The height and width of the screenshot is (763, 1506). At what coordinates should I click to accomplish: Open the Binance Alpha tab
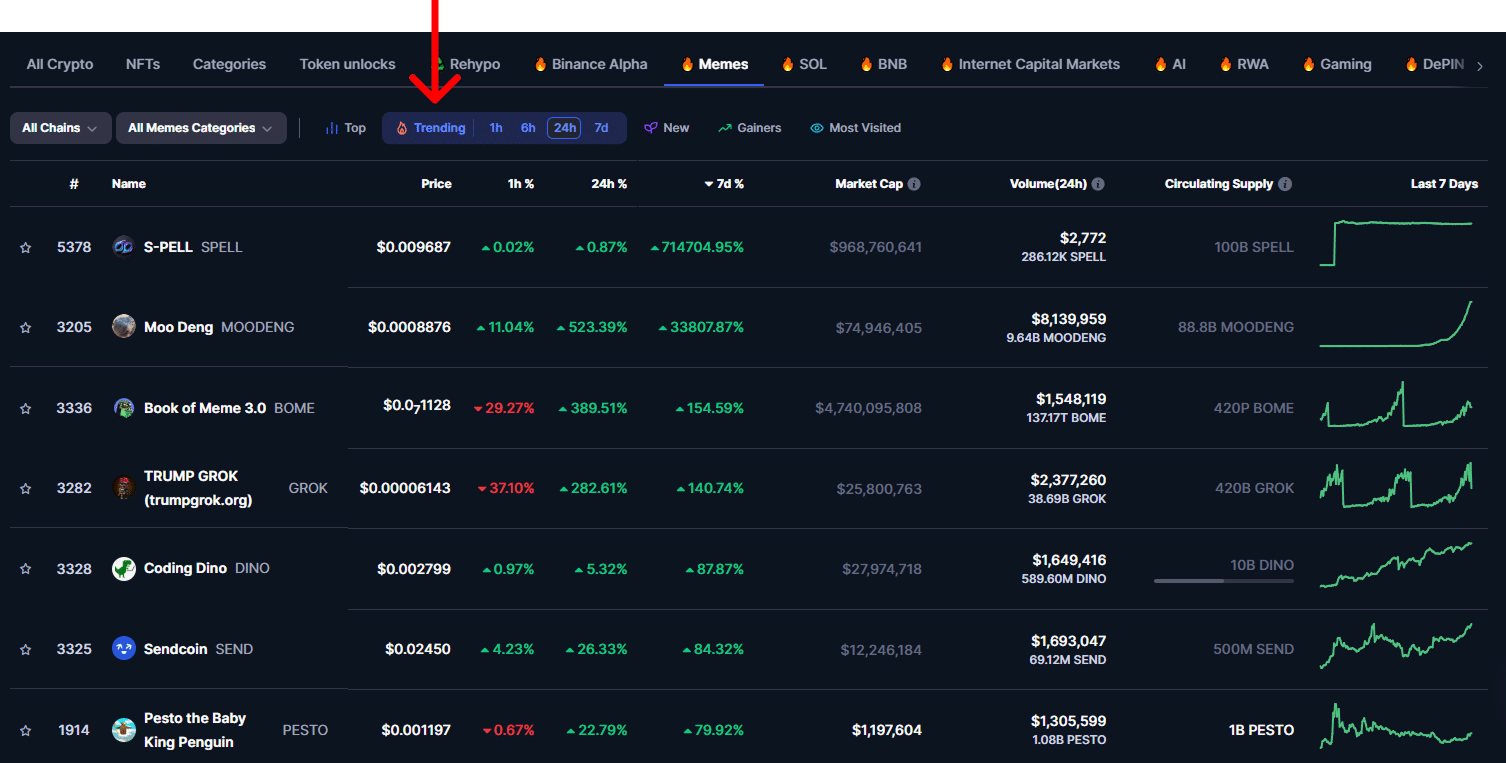[x=590, y=64]
